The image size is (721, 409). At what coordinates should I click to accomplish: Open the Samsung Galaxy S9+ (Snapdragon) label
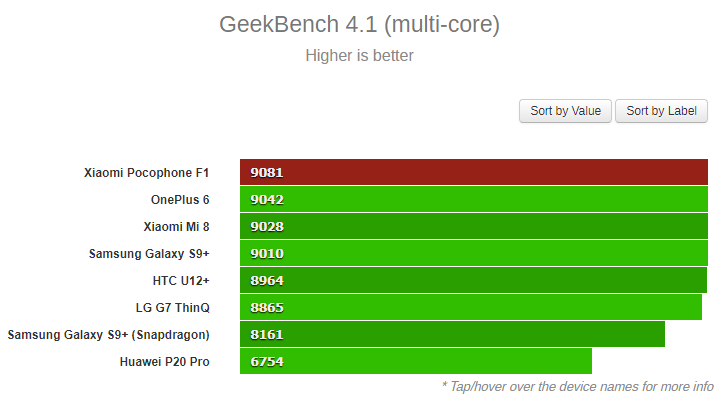109,334
